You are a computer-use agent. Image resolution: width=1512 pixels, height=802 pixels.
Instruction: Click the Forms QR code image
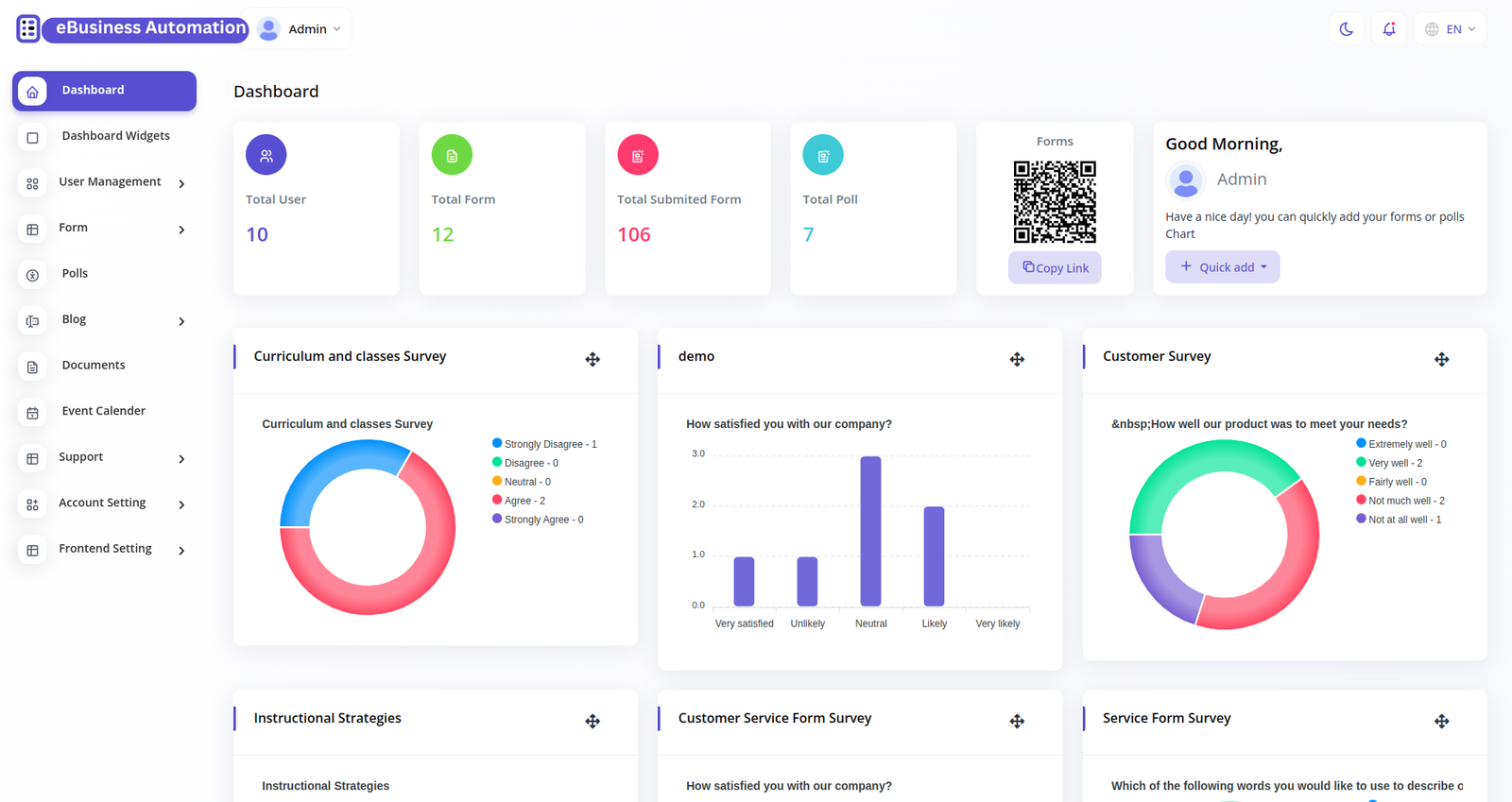pos(1055,202)
